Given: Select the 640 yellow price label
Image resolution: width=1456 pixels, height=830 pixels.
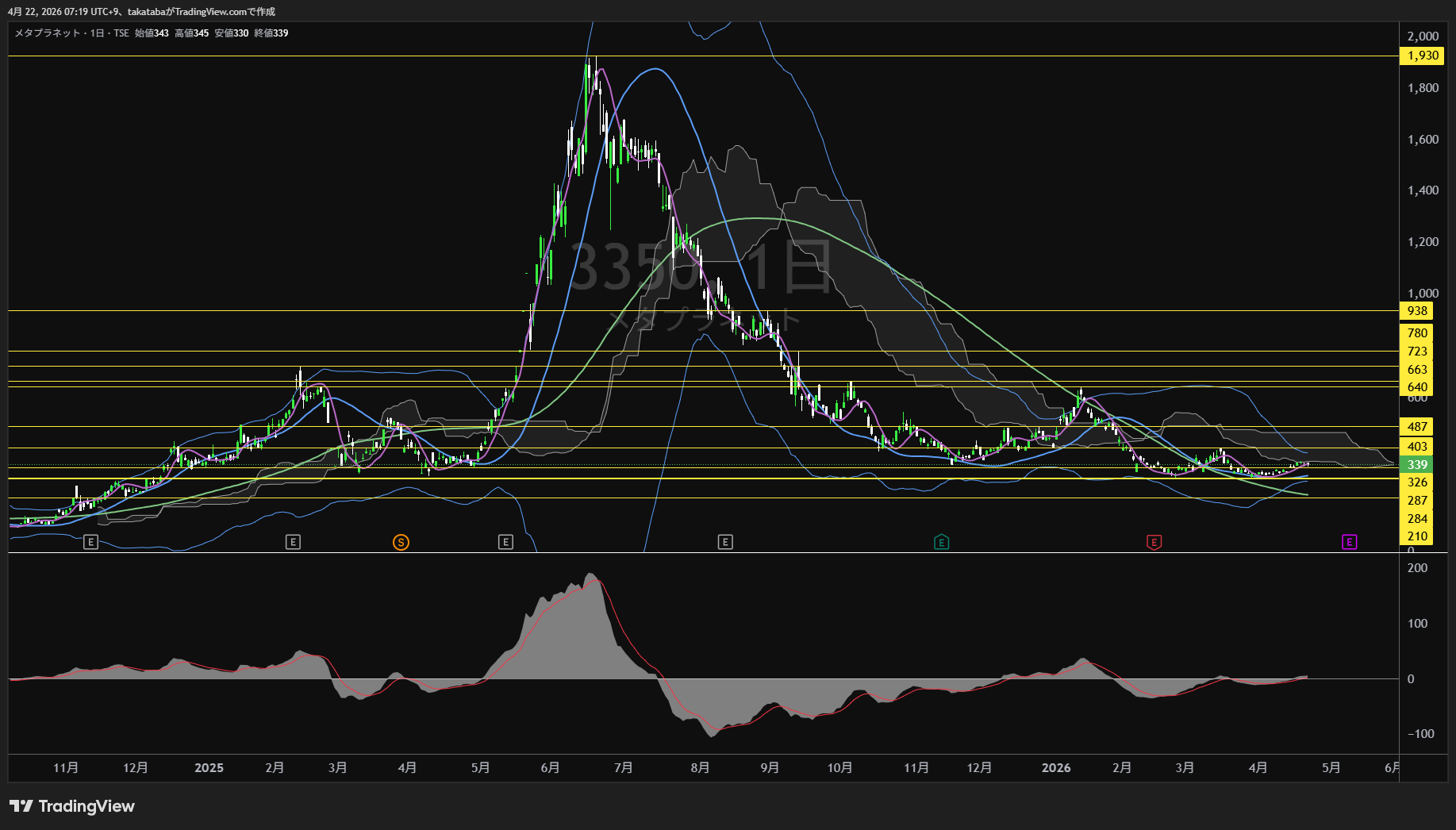Looking at the screenshot, I should point(1417,387).
